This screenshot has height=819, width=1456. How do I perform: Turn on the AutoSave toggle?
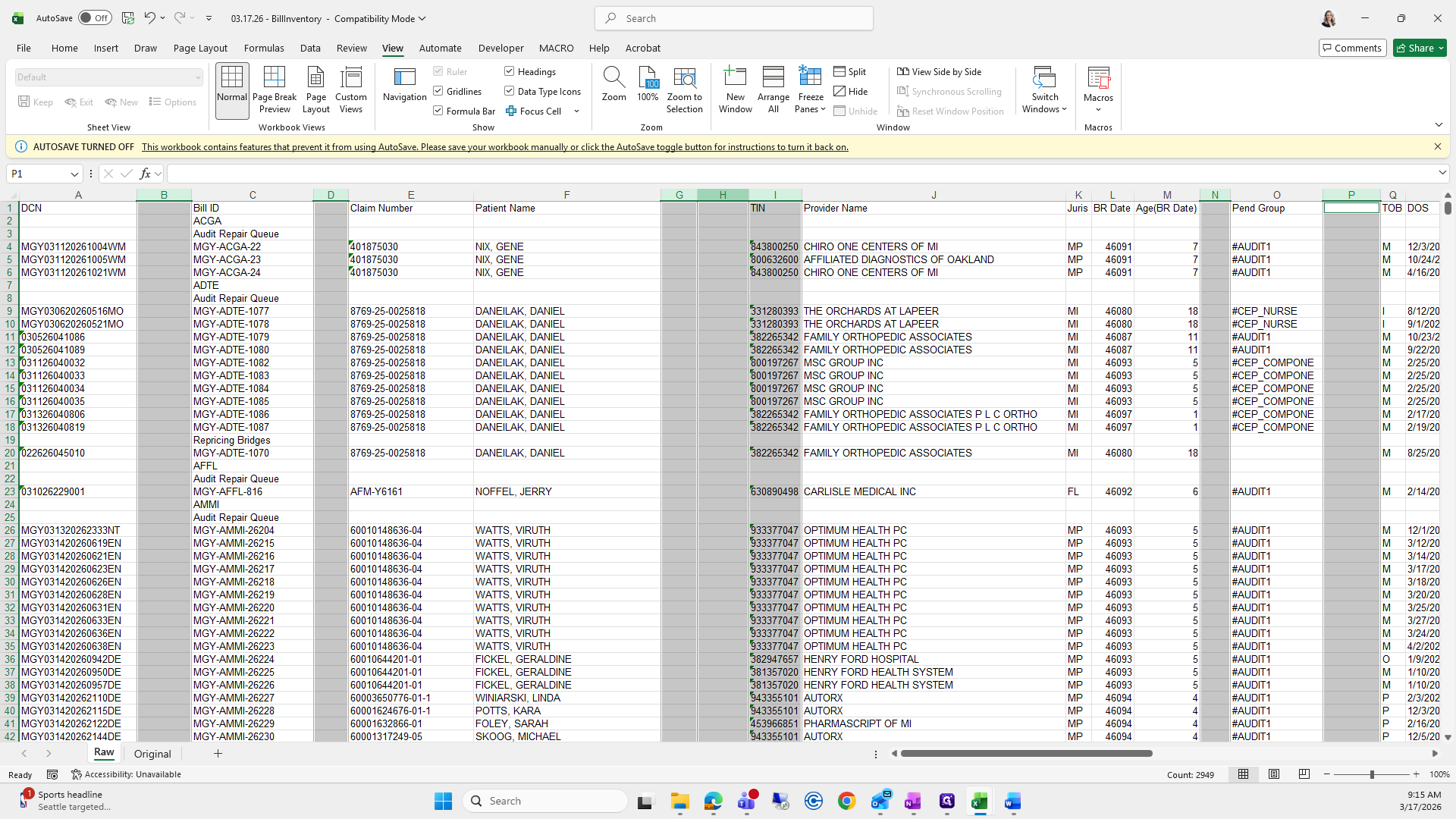pyautogui.click(x=95, y=18)
